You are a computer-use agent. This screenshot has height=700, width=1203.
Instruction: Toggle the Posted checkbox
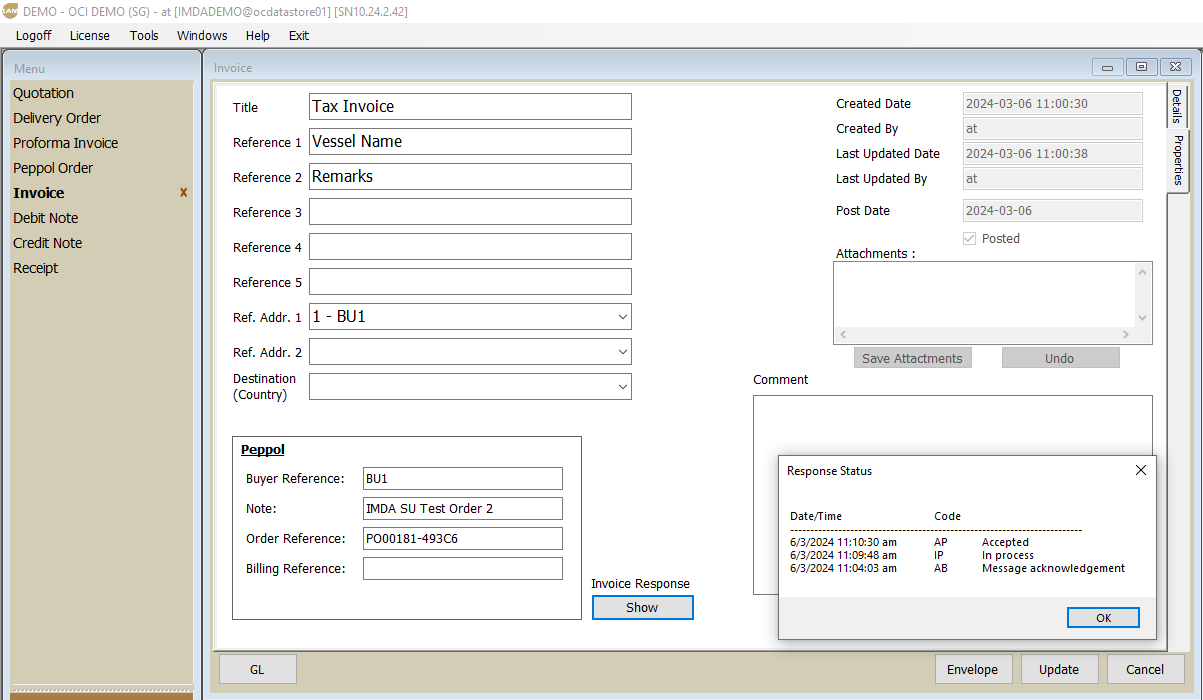(968, 239)
